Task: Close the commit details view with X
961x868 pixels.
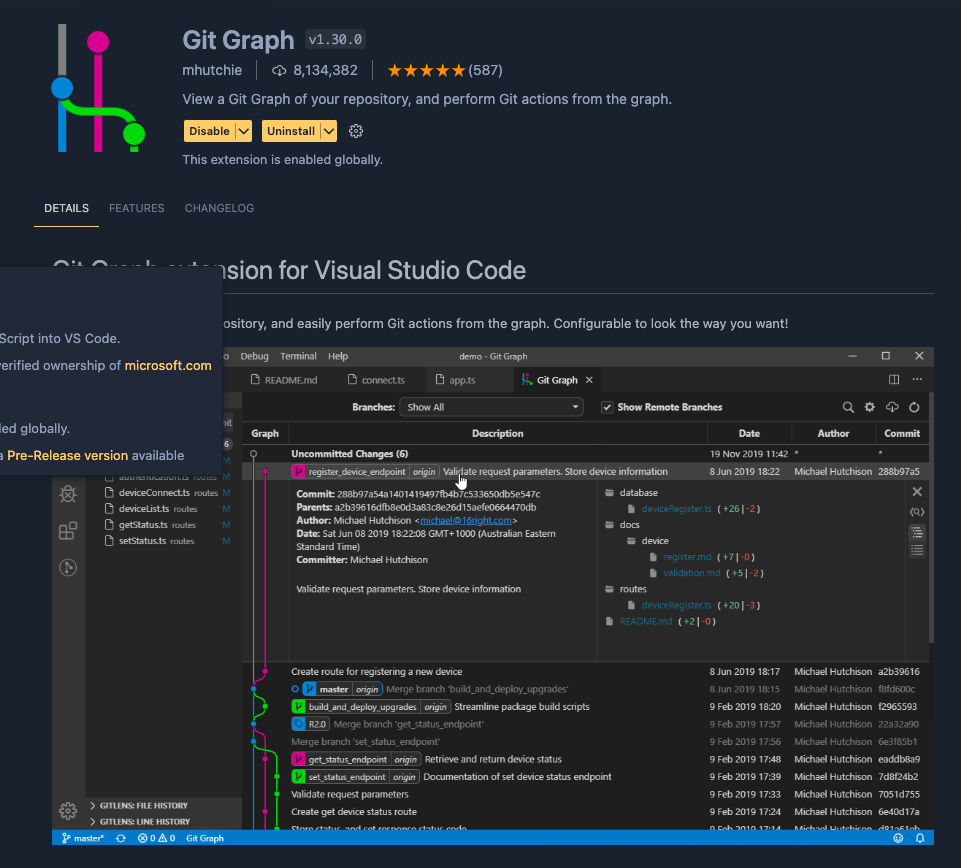Action: tap(917, 492)
